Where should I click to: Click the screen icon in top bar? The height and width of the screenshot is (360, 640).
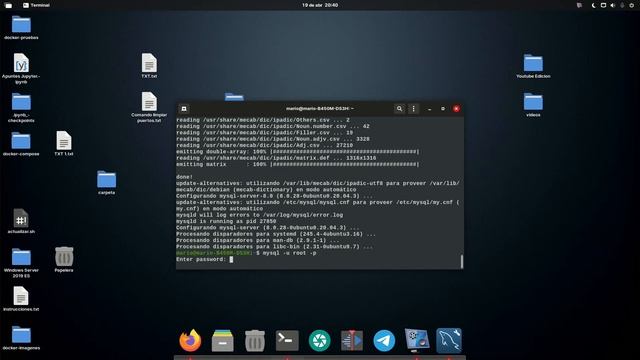click(603, 5)
